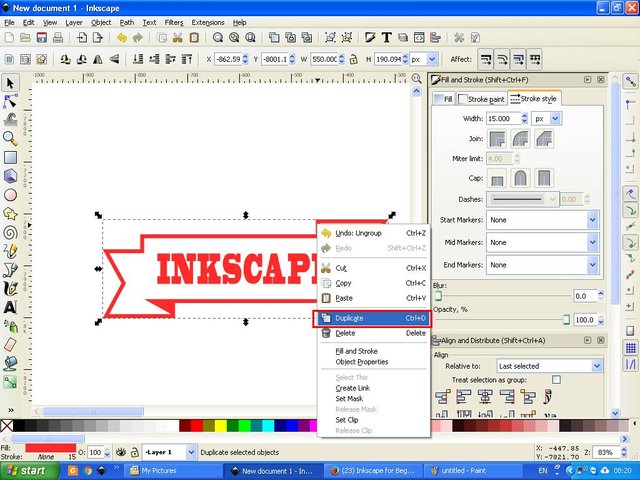This screenshot has height=480, width=640.
Task: Toggle move gradients affect button
Action: pos(518,60)
